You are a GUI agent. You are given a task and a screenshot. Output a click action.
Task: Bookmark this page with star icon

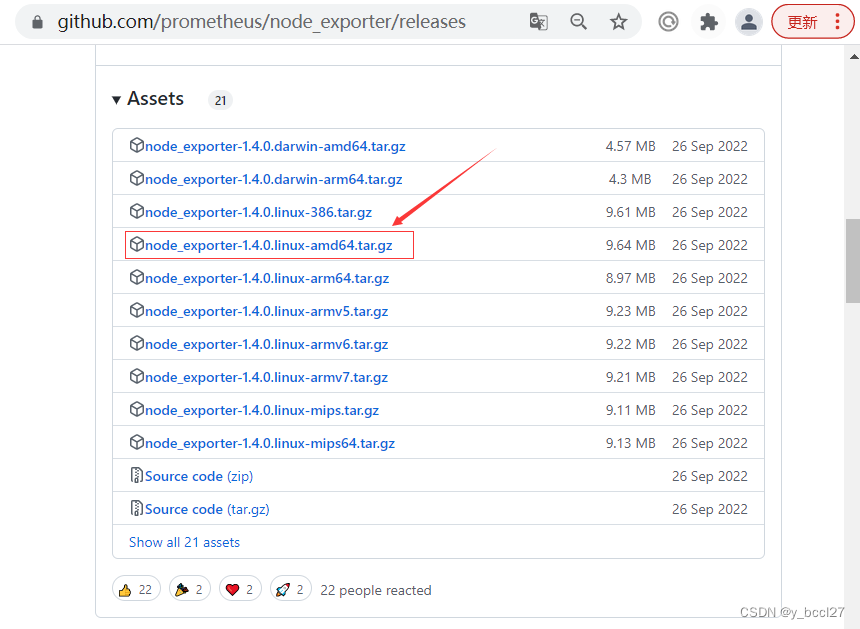619,22
